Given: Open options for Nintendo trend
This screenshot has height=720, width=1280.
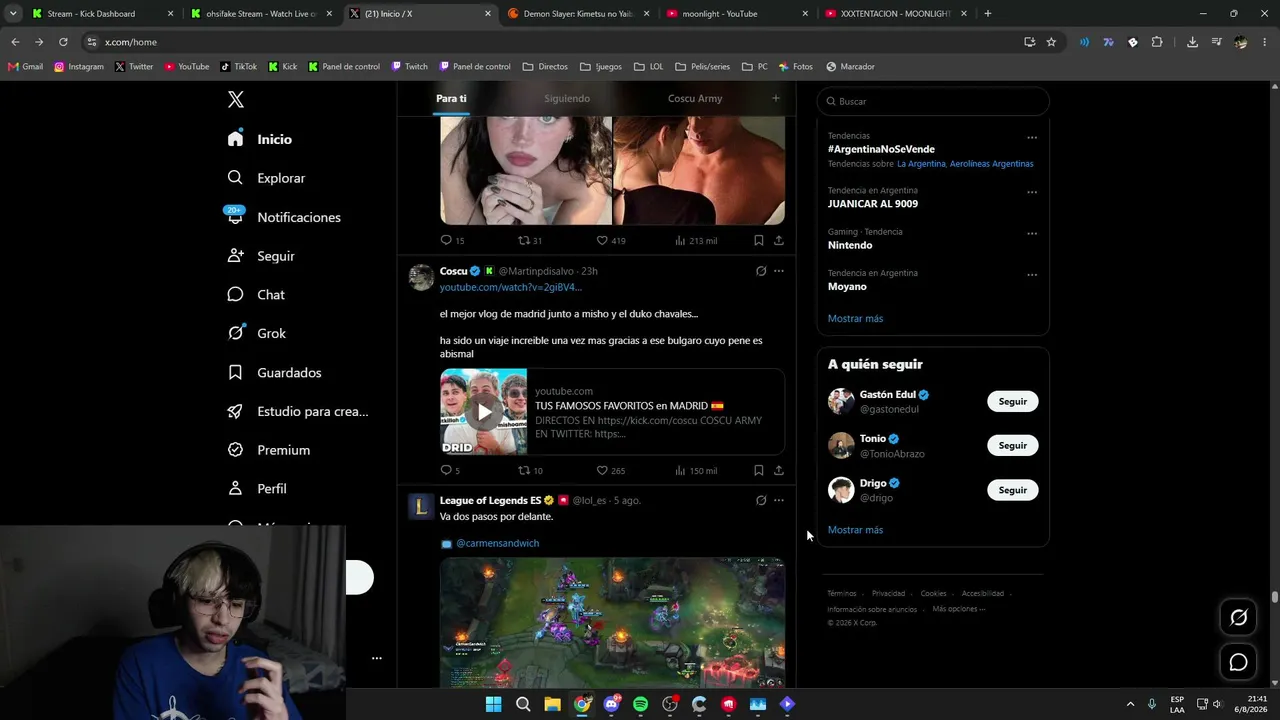Looking at the screenshot, I should click(1032, 233).
